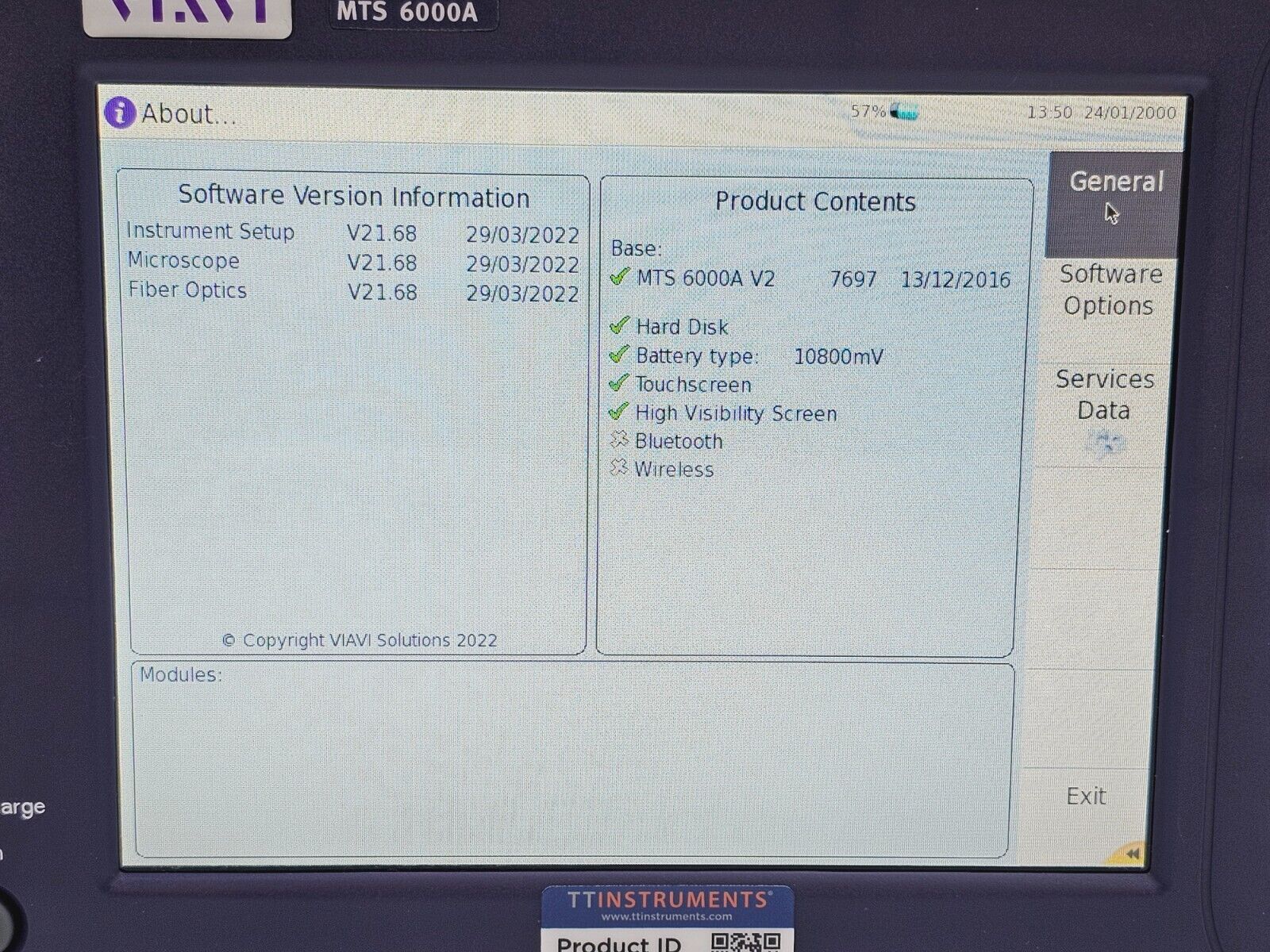Click the Bluetooth label
The height and width of the screenshot is (952, 1270).
pyautogui.click(x=679, y=441)
